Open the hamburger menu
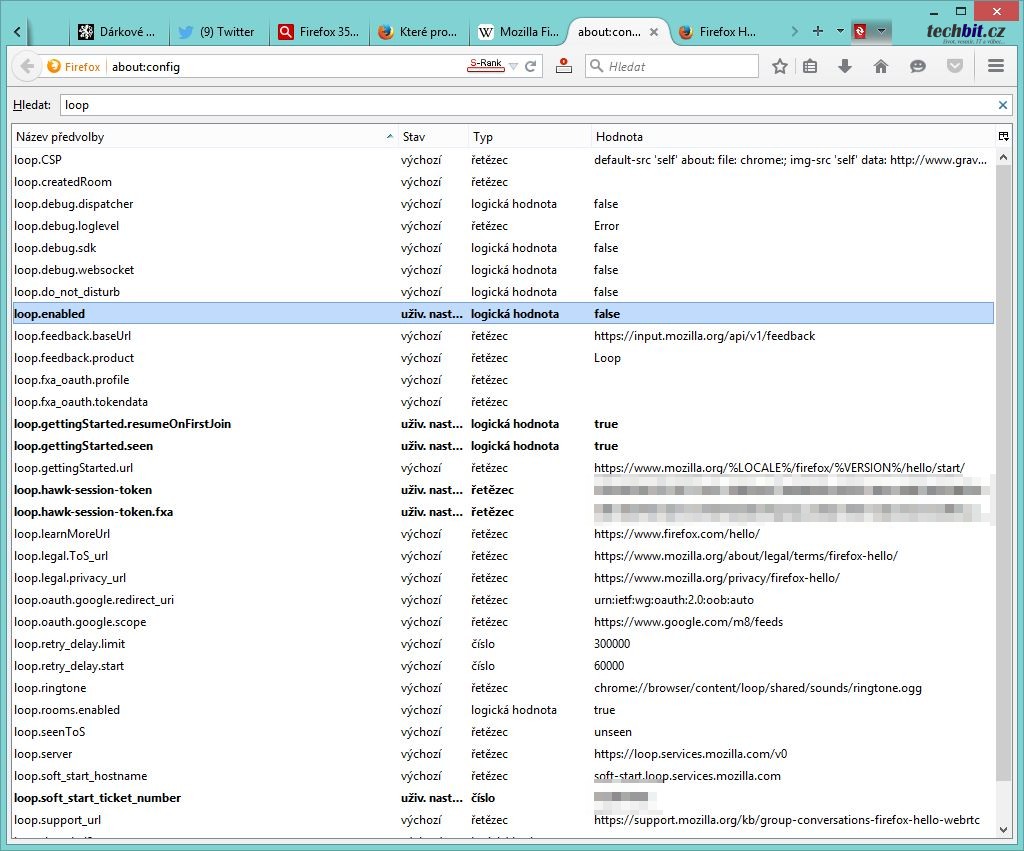This screenshot has width=1024, height=851. [995, 66]
